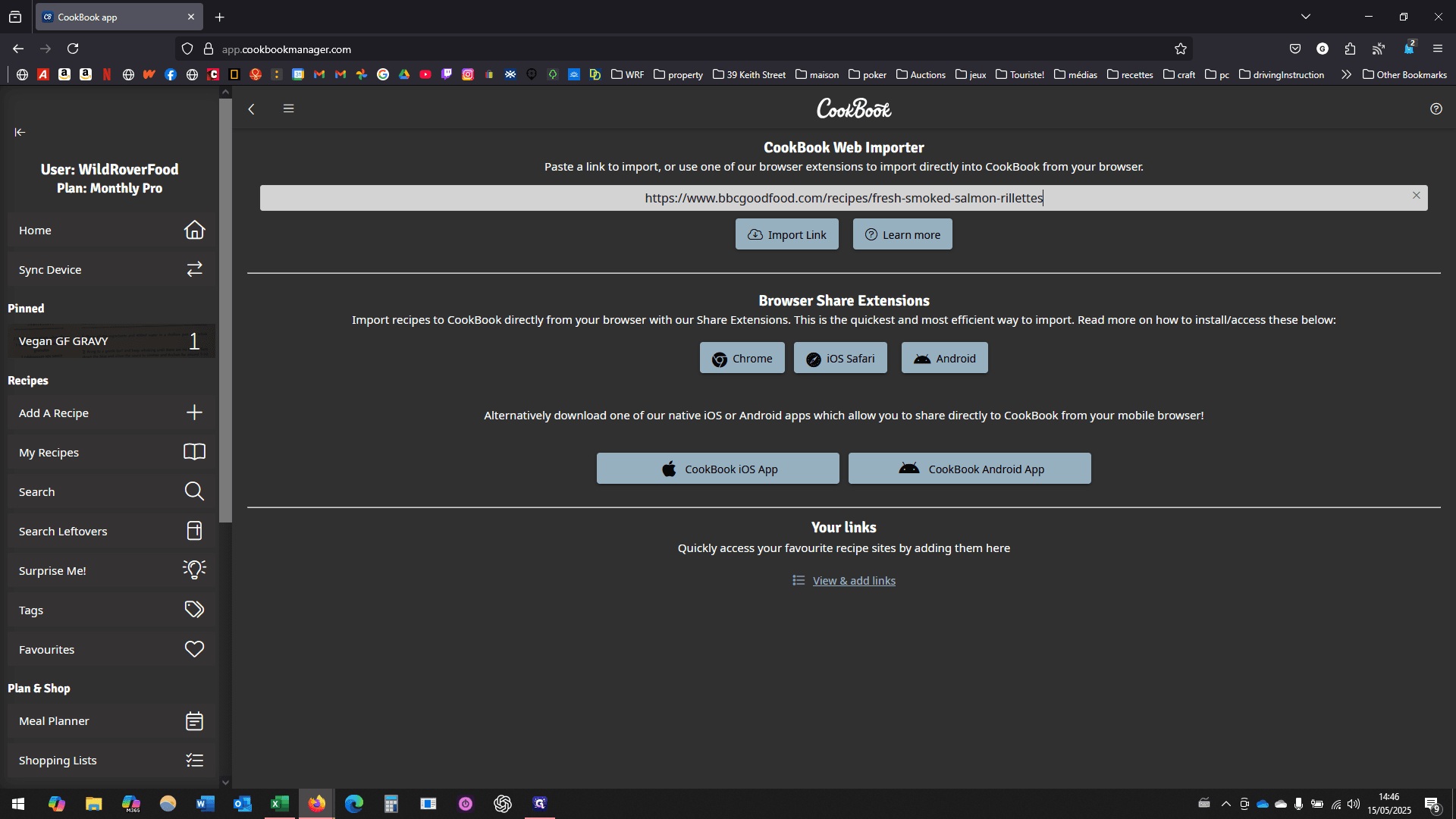Click the sidebar vertical scrollbar
Image resolution: width=1456 pixels, height=819 pixels.
coord(225,311)
